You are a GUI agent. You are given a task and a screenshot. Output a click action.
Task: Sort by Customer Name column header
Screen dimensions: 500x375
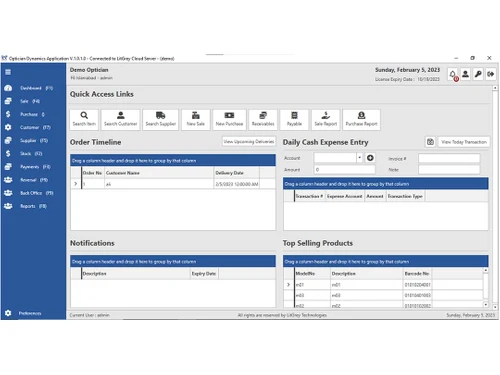(x=159, y=173)
